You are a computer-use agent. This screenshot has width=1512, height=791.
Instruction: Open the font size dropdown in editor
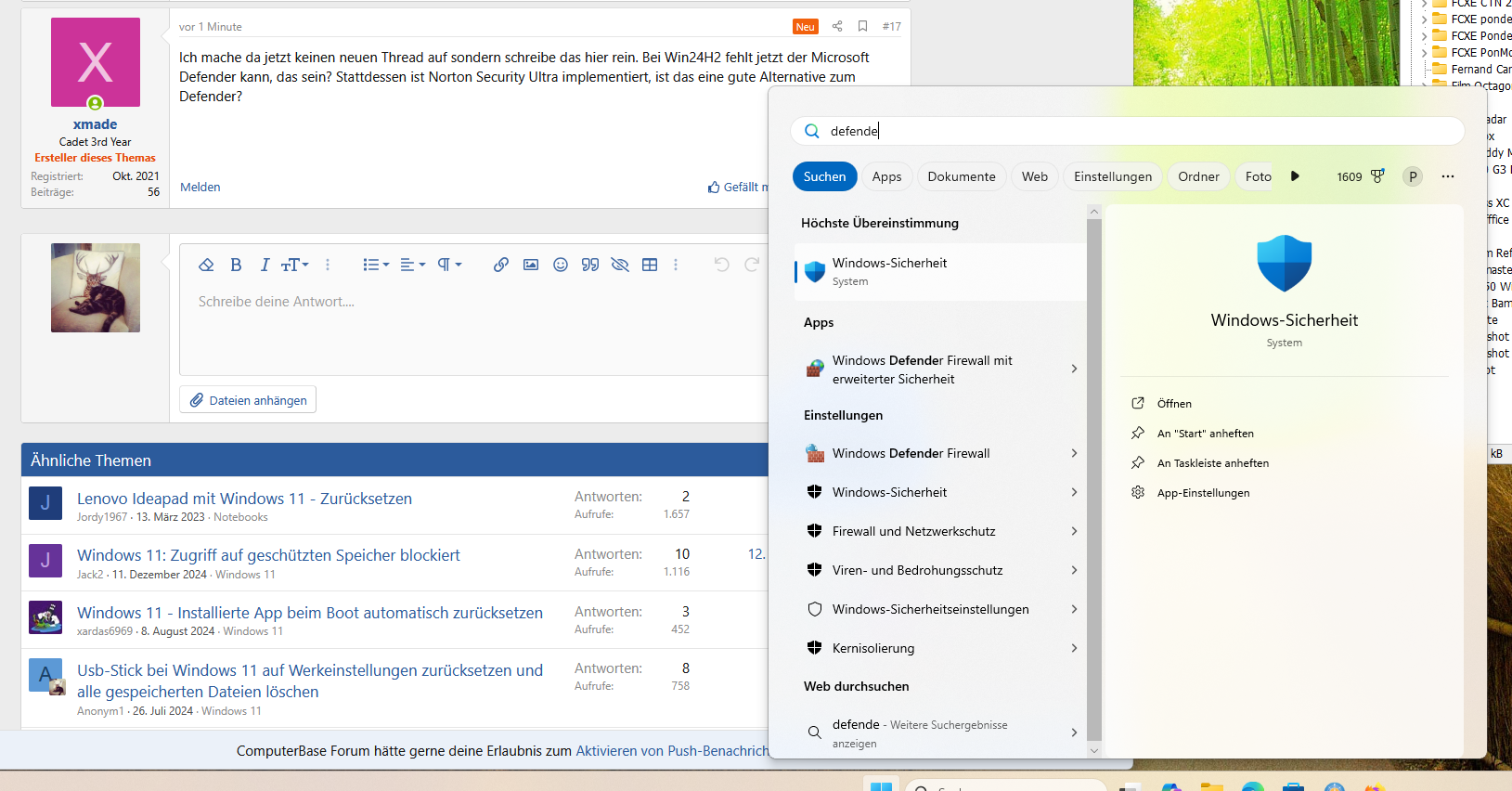tap(294, 265)
